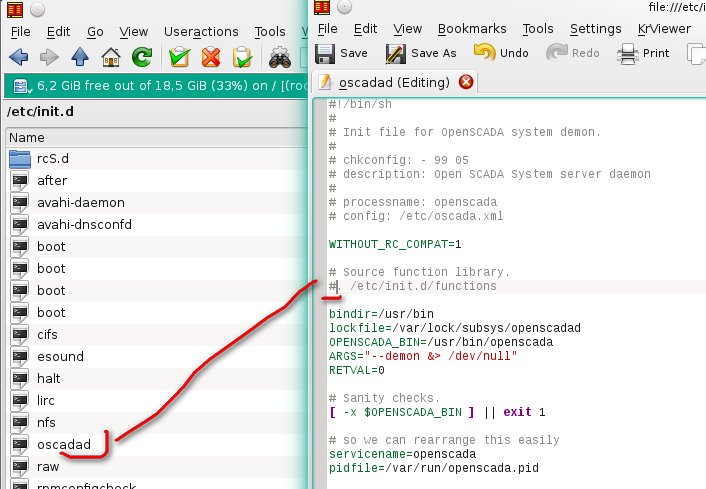The width and height of the screenshot is (706, 489).
Task: Undo the last edit
Action: point(501,53)
